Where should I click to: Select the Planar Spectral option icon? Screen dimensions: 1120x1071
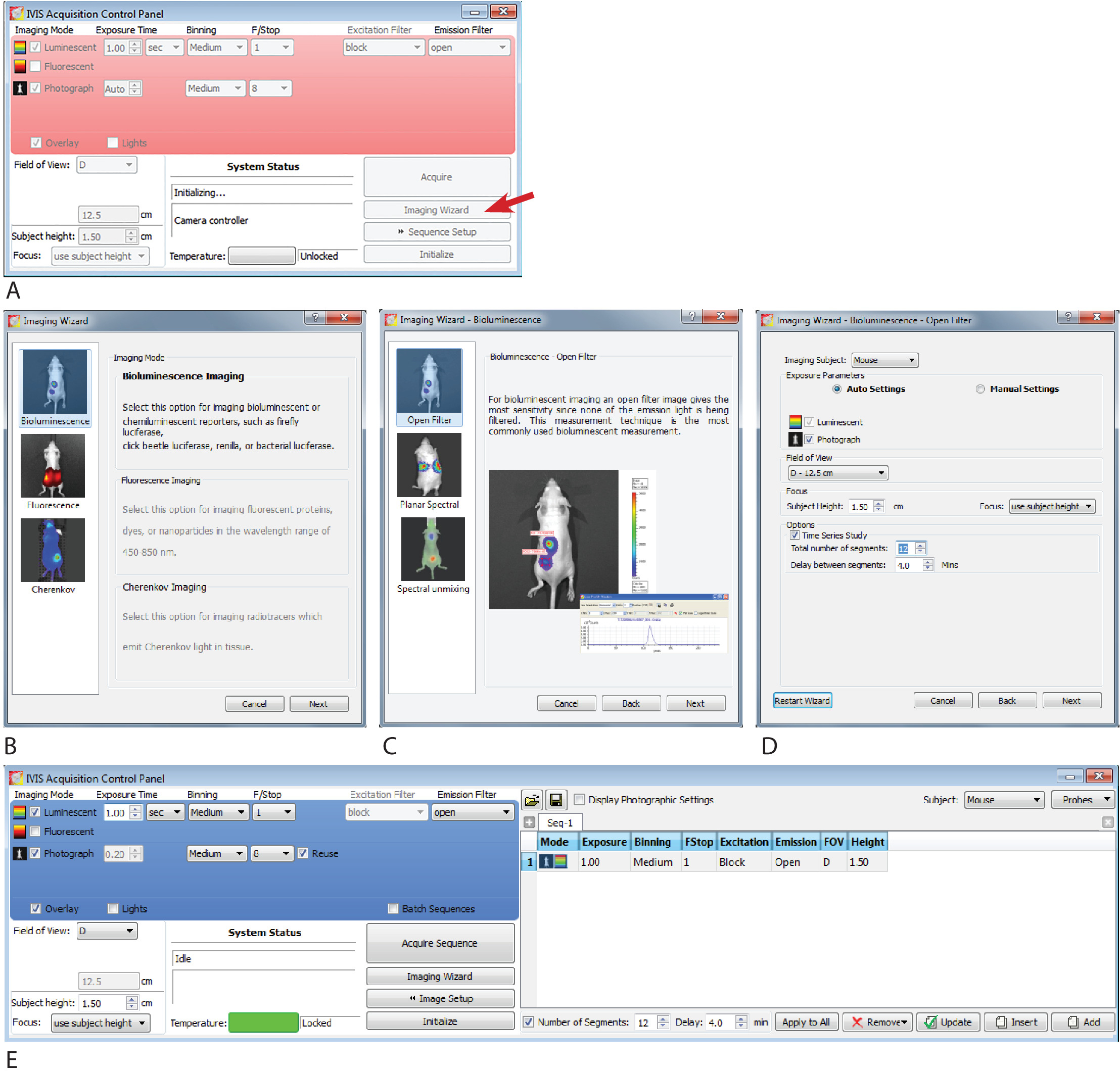coord(429,464)
